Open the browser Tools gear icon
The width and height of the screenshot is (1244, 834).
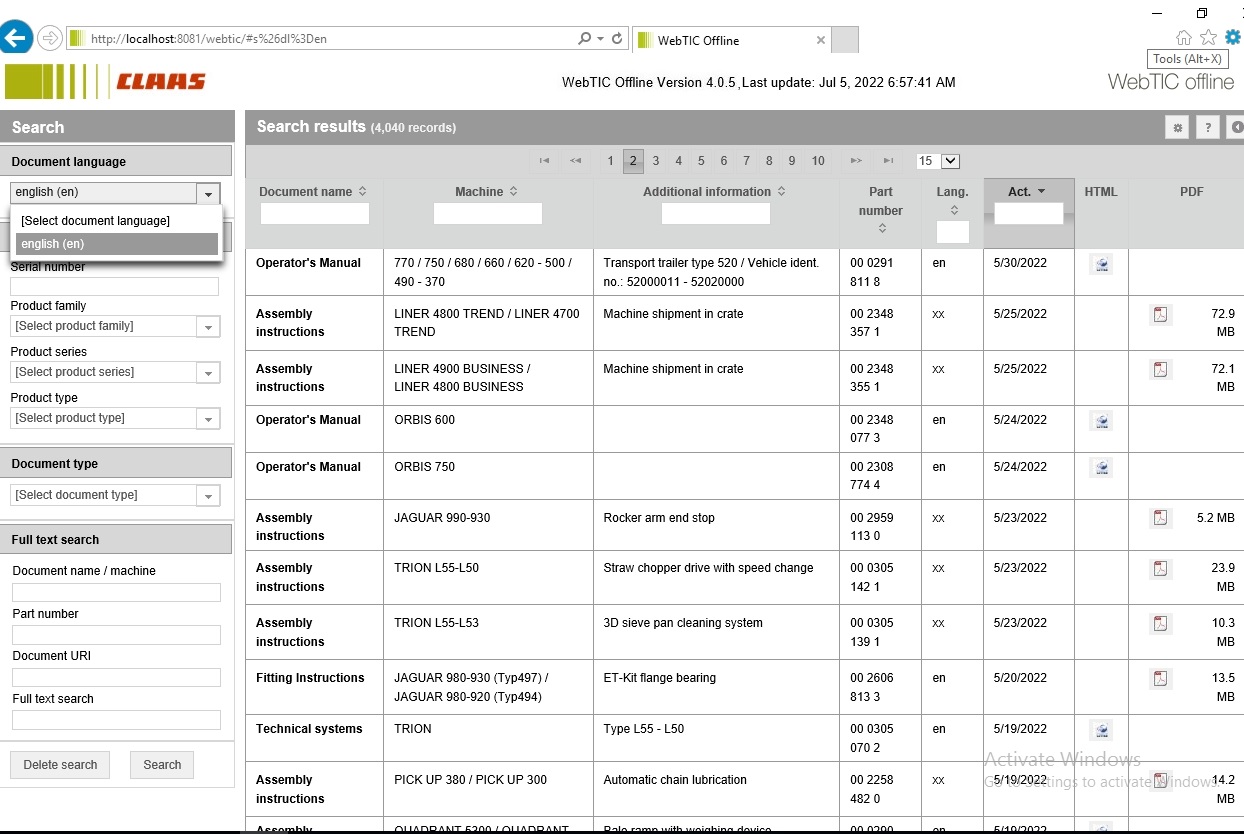tap(1232, 38)
